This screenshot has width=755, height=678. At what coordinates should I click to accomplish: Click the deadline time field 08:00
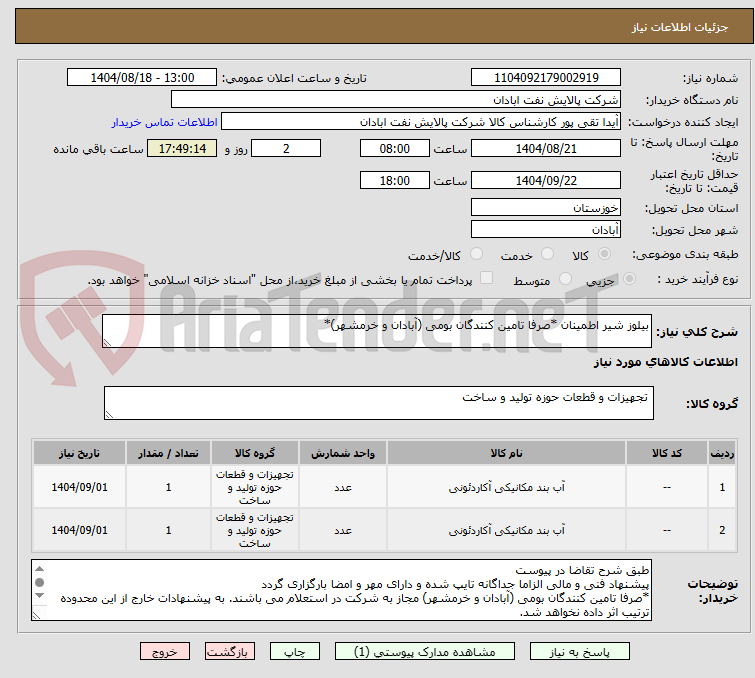point(395,148)
